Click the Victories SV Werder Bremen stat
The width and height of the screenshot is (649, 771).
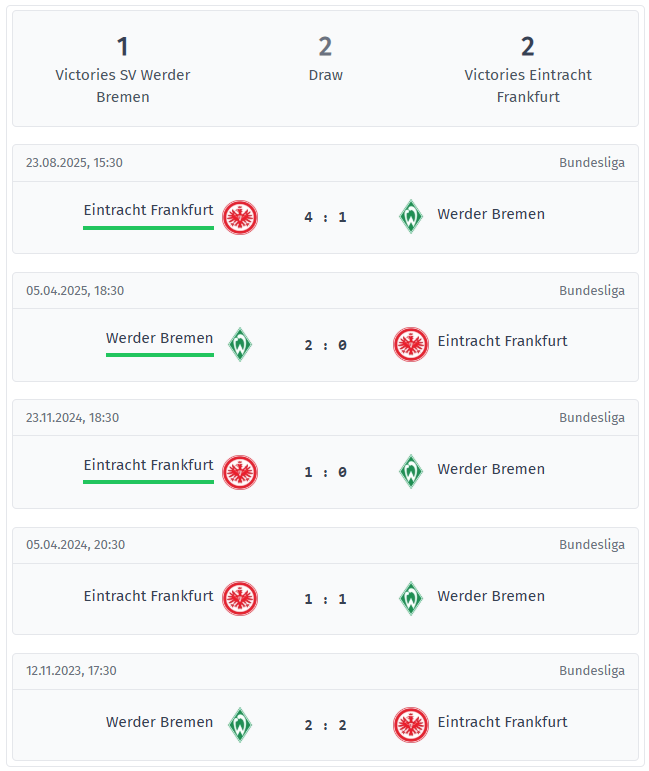click(x=123, y=69)
